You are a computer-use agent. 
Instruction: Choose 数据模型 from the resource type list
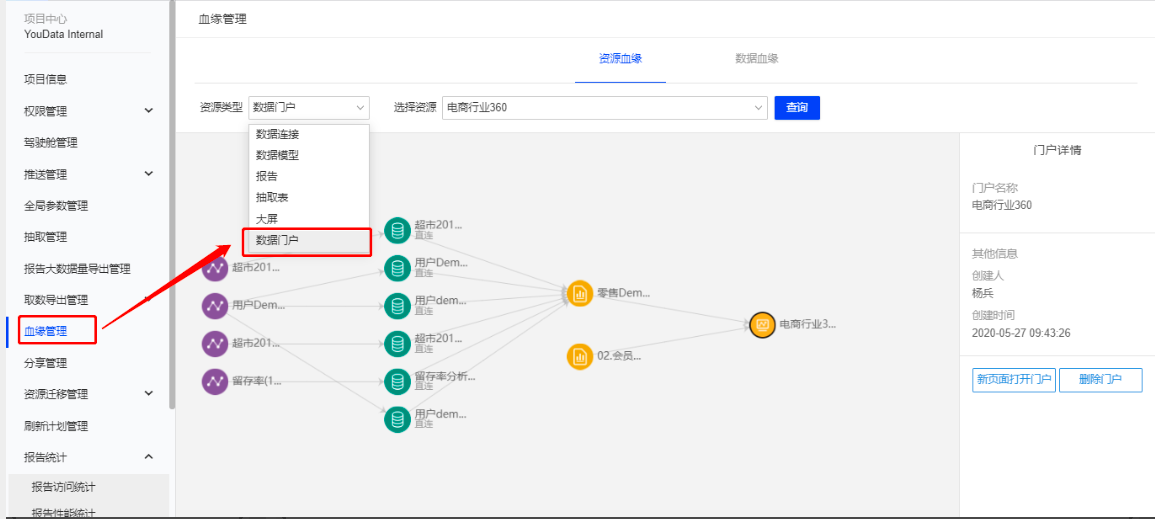tap(277, 155)
